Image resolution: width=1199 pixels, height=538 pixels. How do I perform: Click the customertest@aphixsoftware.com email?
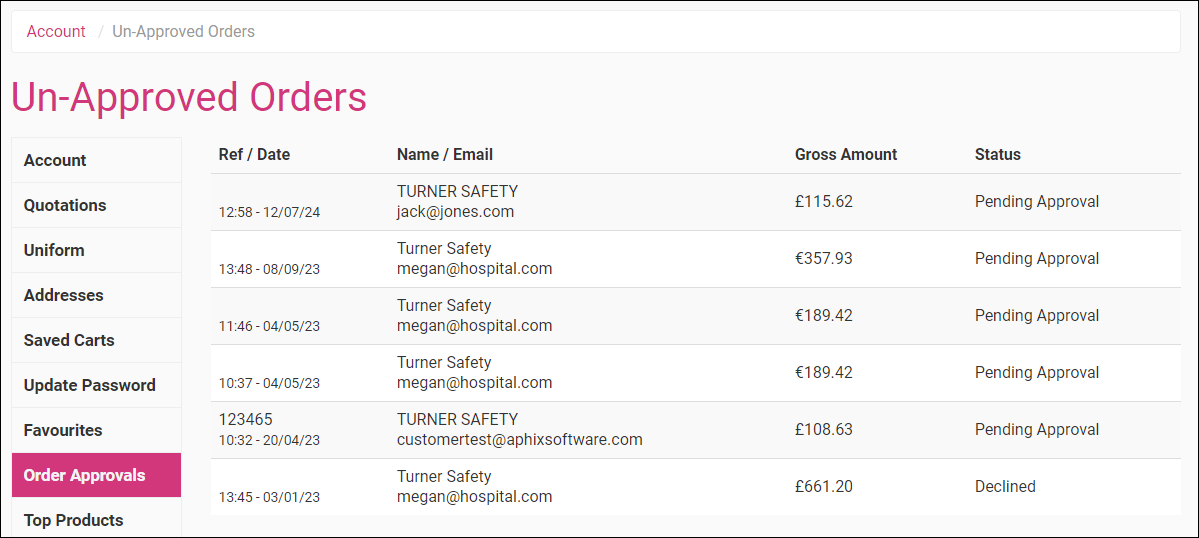coord(519,440)
